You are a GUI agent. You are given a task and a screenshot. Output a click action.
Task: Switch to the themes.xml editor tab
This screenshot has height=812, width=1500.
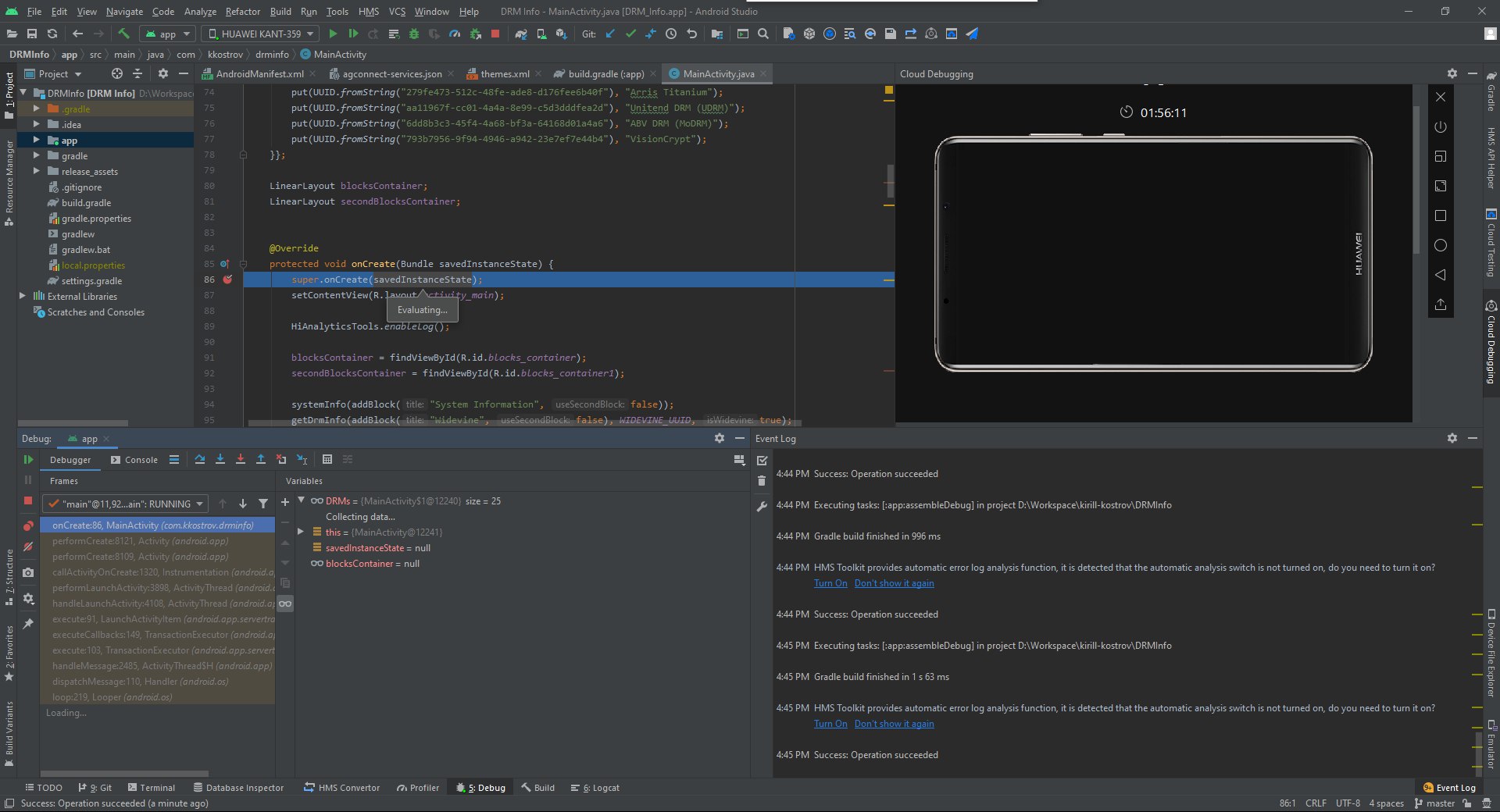[504, 74]
